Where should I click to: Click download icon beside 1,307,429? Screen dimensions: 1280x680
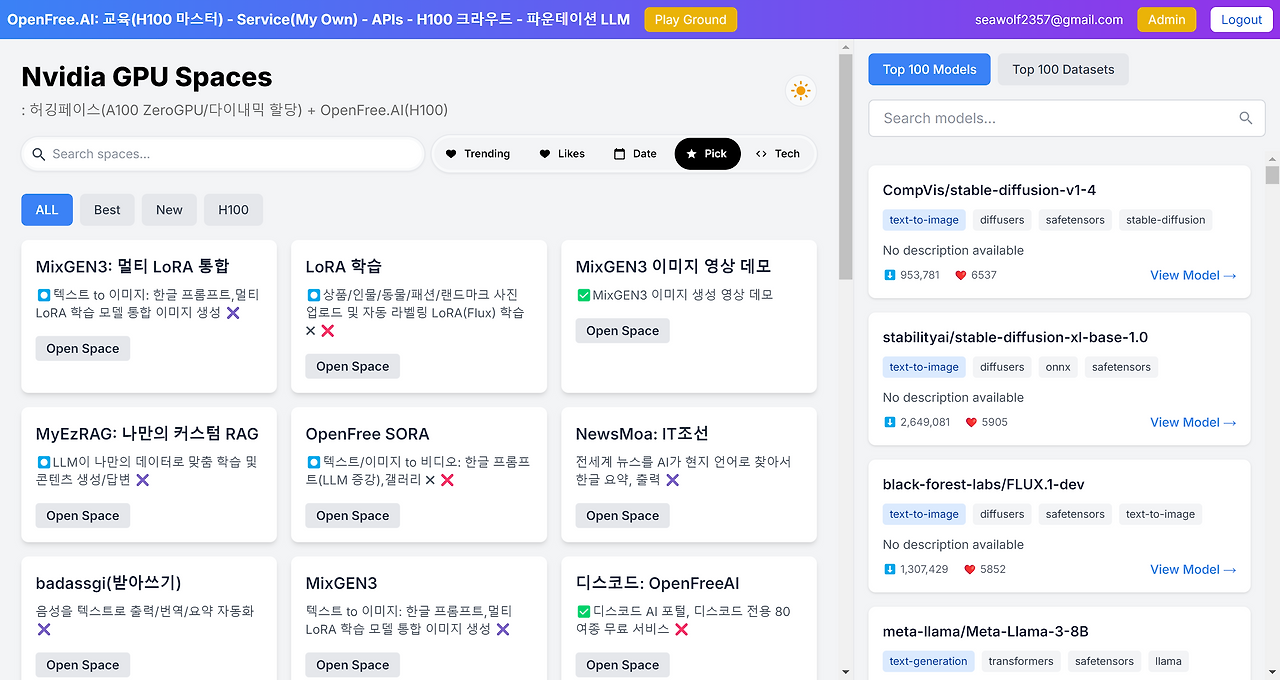(x=890, y=569)
